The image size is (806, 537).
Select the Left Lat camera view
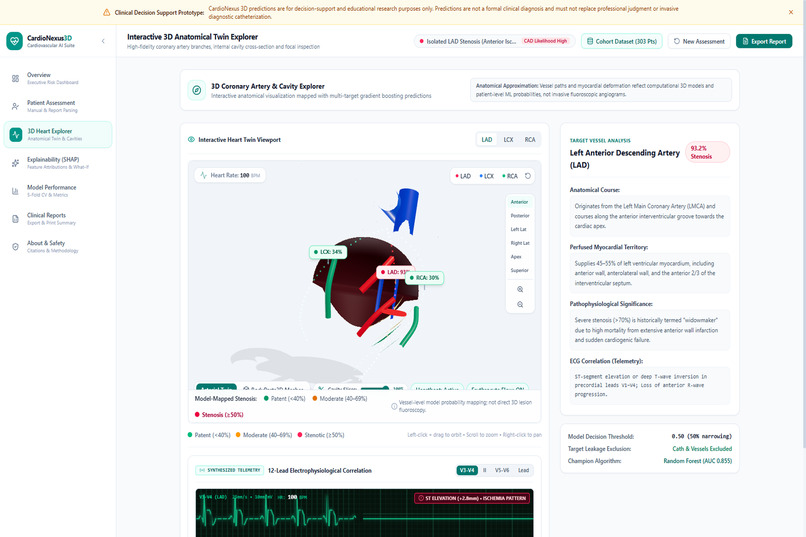[x=518, y=229]
